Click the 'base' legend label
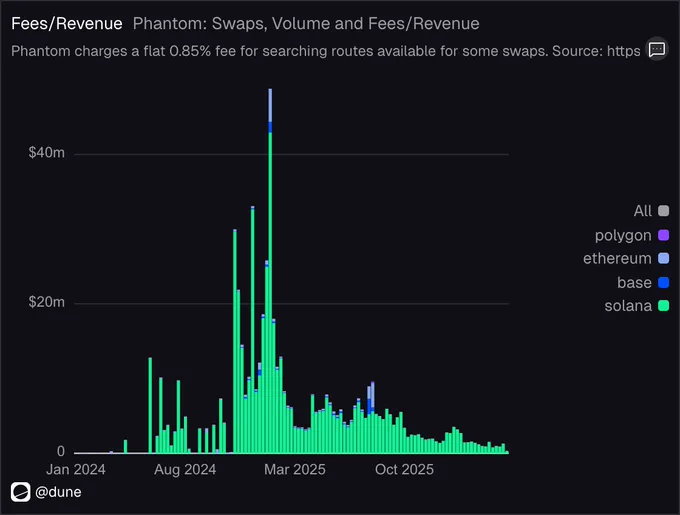The image size is (680, 515). 634,283
